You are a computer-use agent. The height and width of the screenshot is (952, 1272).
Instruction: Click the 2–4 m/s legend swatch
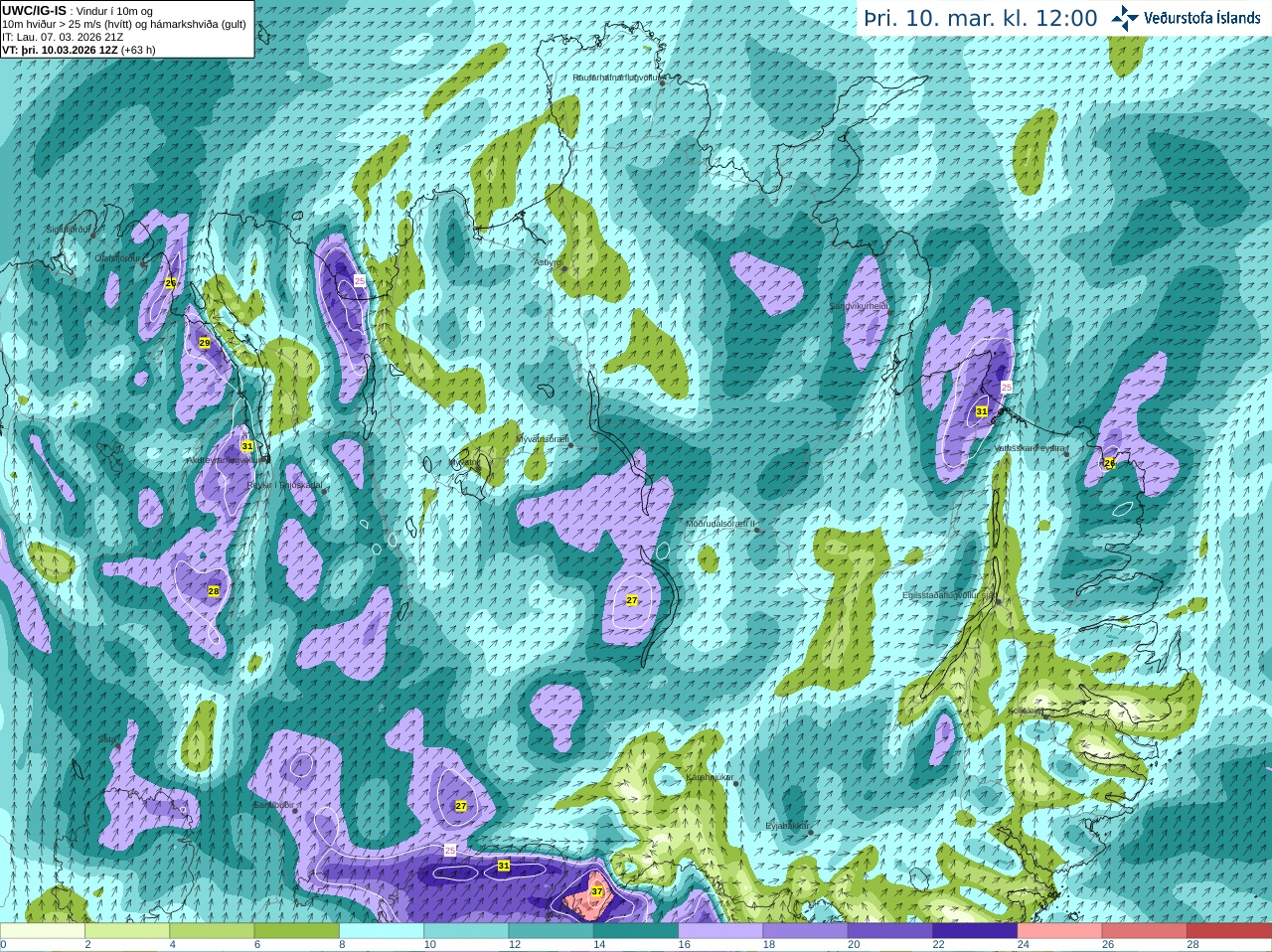(127, 931)
